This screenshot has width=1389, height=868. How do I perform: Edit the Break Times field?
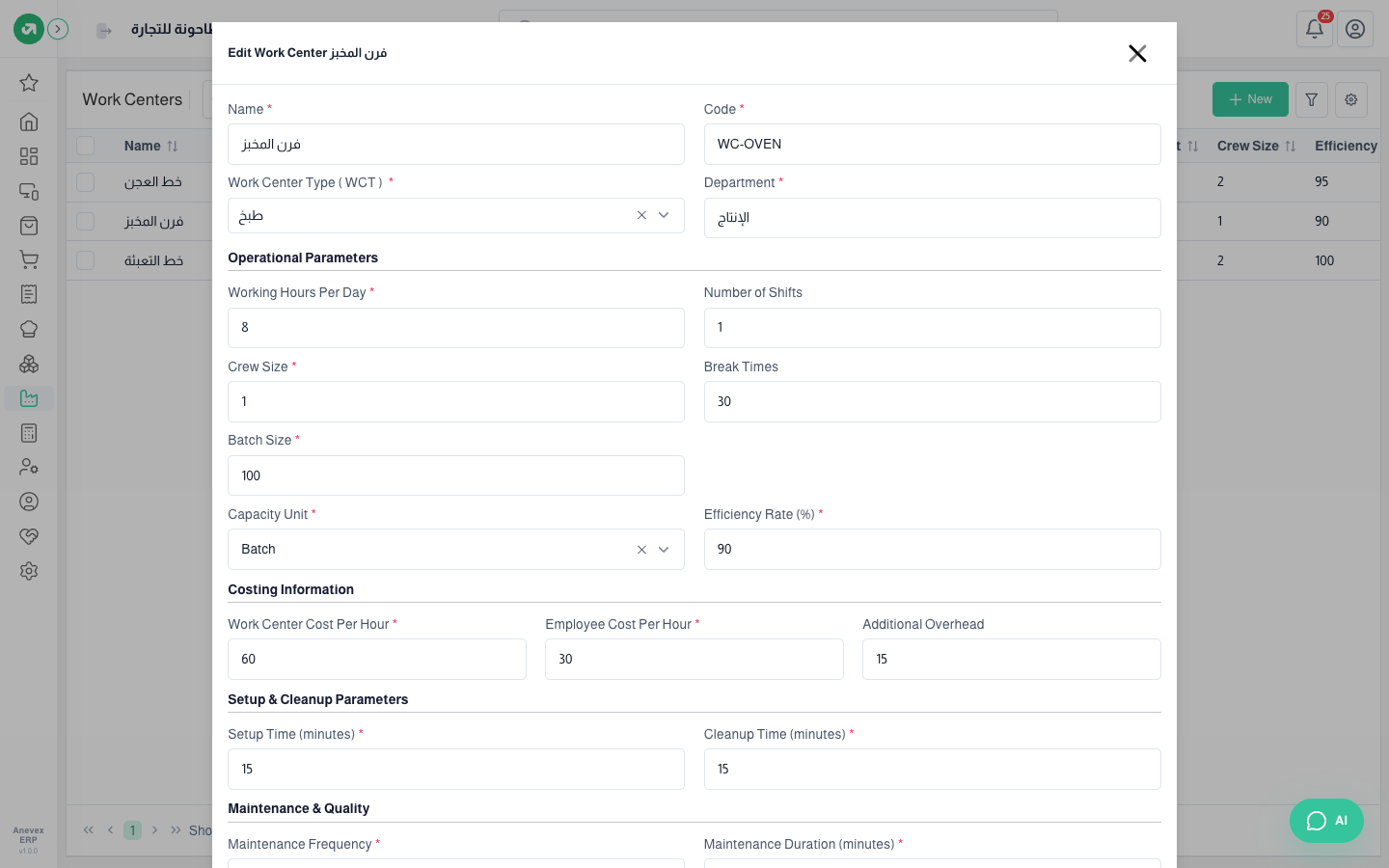[x=933, y=401]
